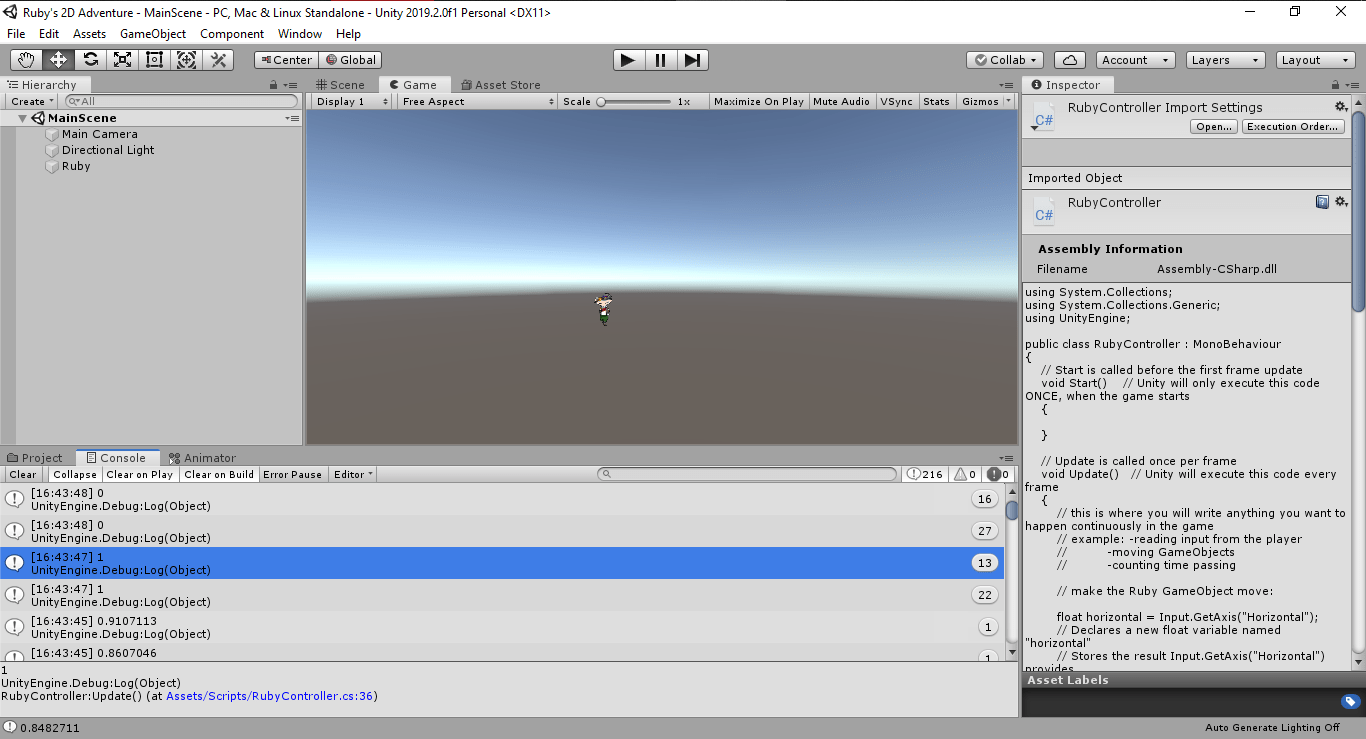Screen dimensions: 1366x739
Task: Open the GameObject menu
Action: point(153,34)
